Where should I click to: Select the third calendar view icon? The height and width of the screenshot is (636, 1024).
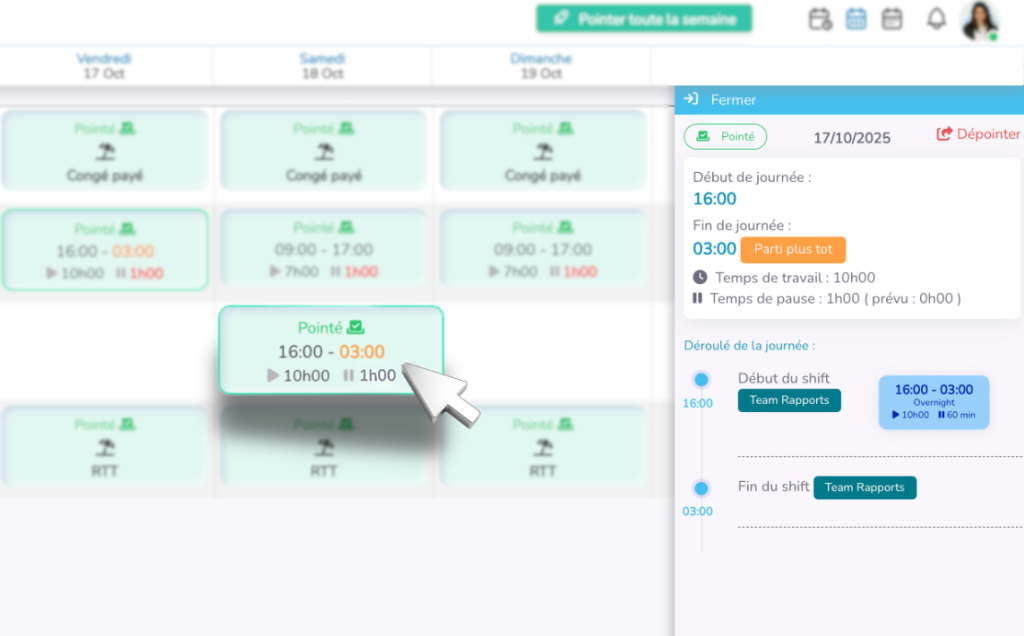pos(892,19)
